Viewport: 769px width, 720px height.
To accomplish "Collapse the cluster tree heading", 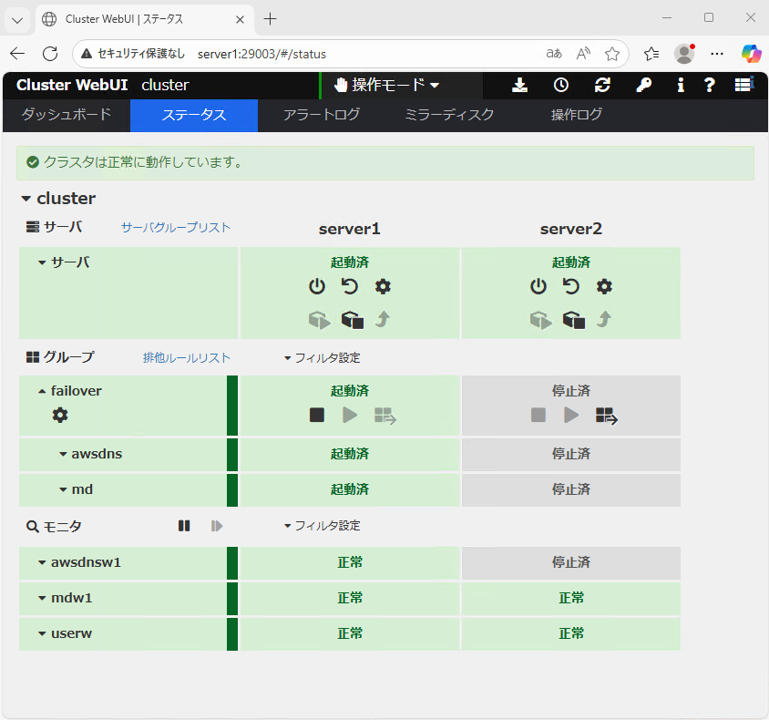I will click(27, 199).
